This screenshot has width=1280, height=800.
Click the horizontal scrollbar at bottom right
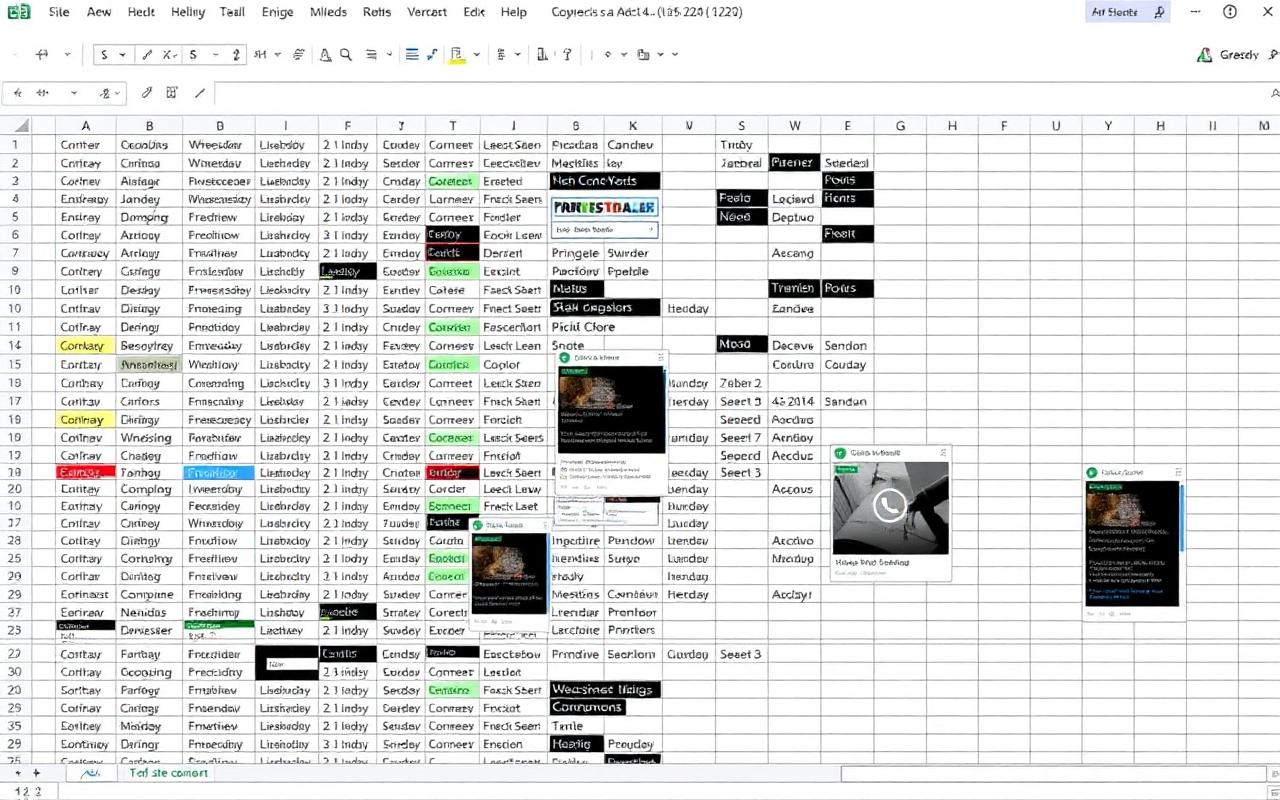click(x=1055, y=774)
